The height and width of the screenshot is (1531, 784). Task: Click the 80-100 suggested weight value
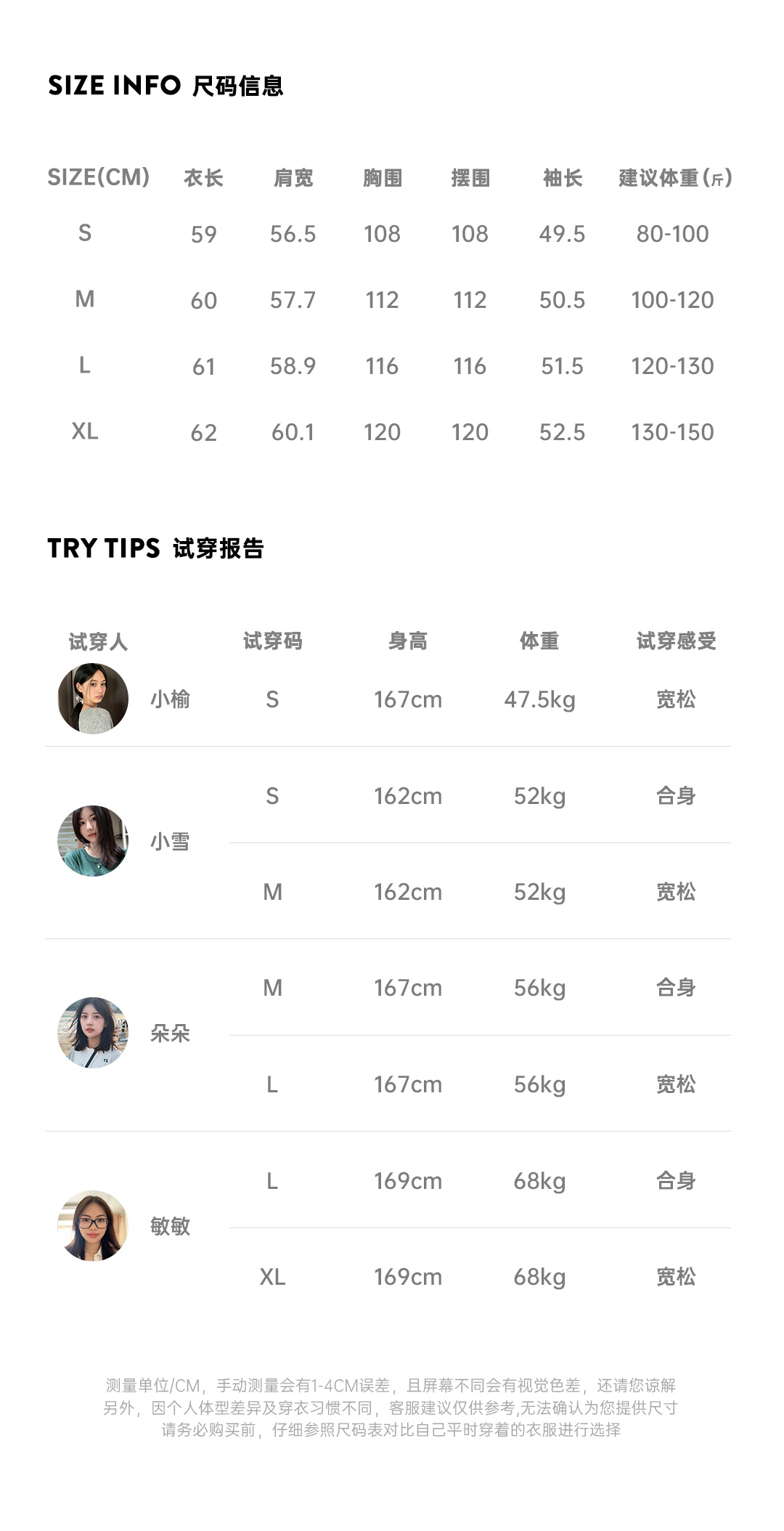click(672, 234)
